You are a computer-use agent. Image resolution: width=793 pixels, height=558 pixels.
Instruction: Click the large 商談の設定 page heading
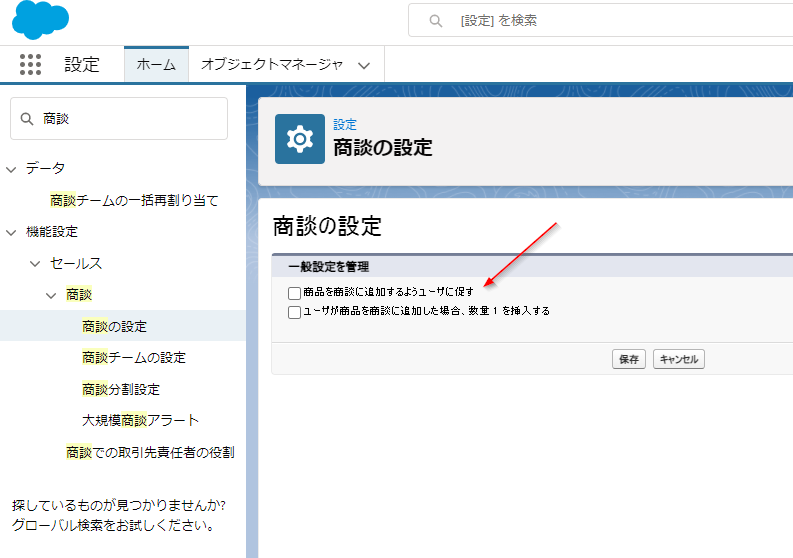(x=327, y=226)
